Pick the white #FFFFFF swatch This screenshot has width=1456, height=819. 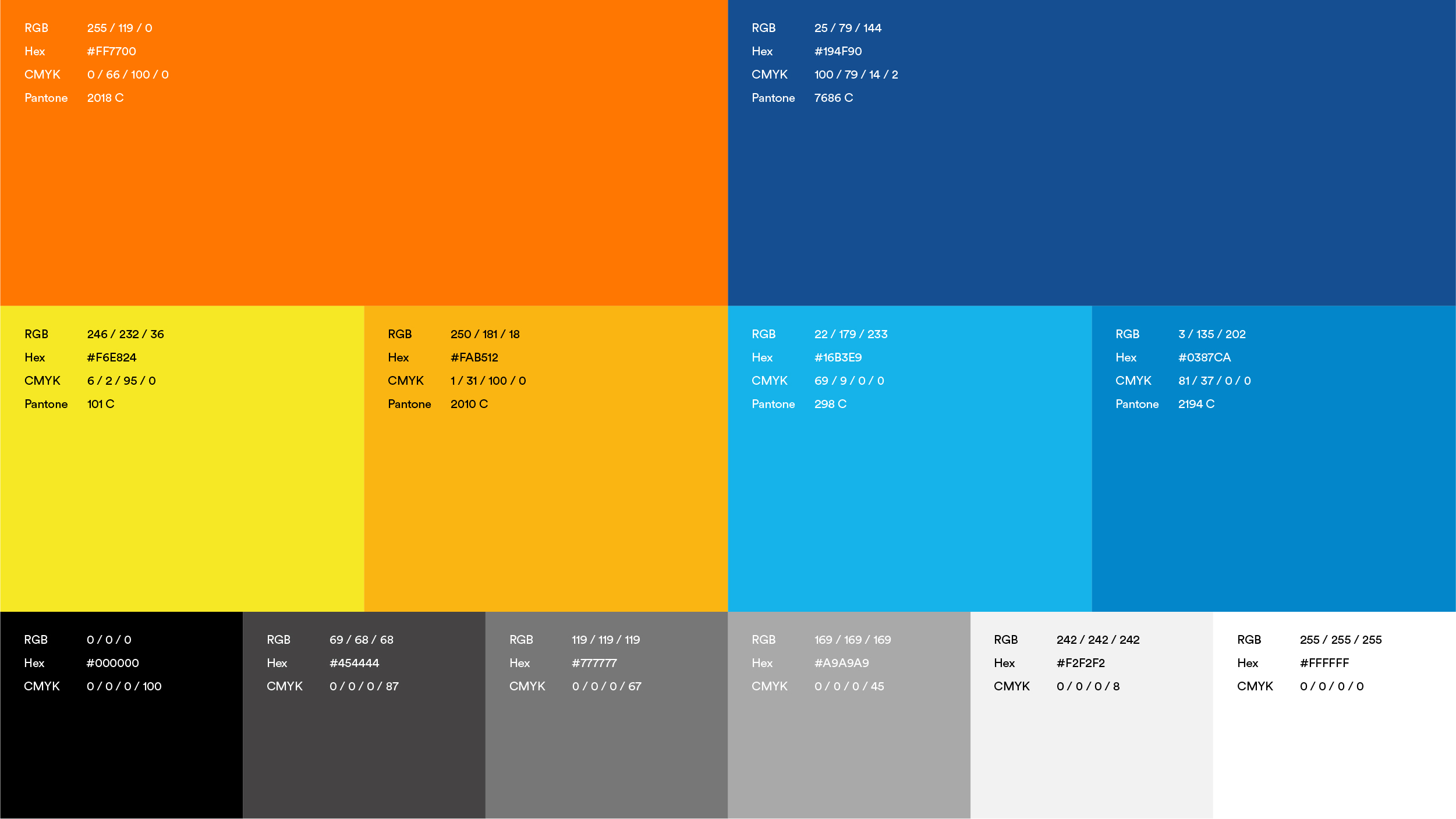point(1334,757)
